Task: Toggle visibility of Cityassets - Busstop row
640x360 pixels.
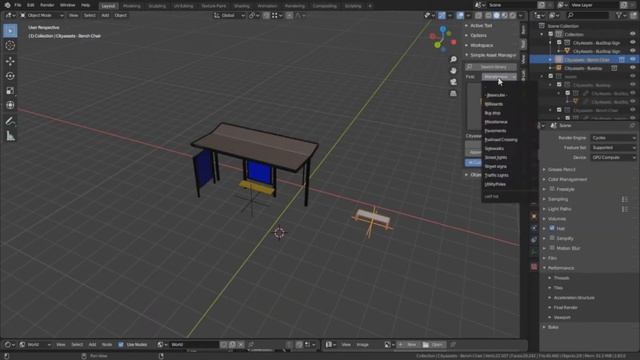Action: tap(632, 68)
